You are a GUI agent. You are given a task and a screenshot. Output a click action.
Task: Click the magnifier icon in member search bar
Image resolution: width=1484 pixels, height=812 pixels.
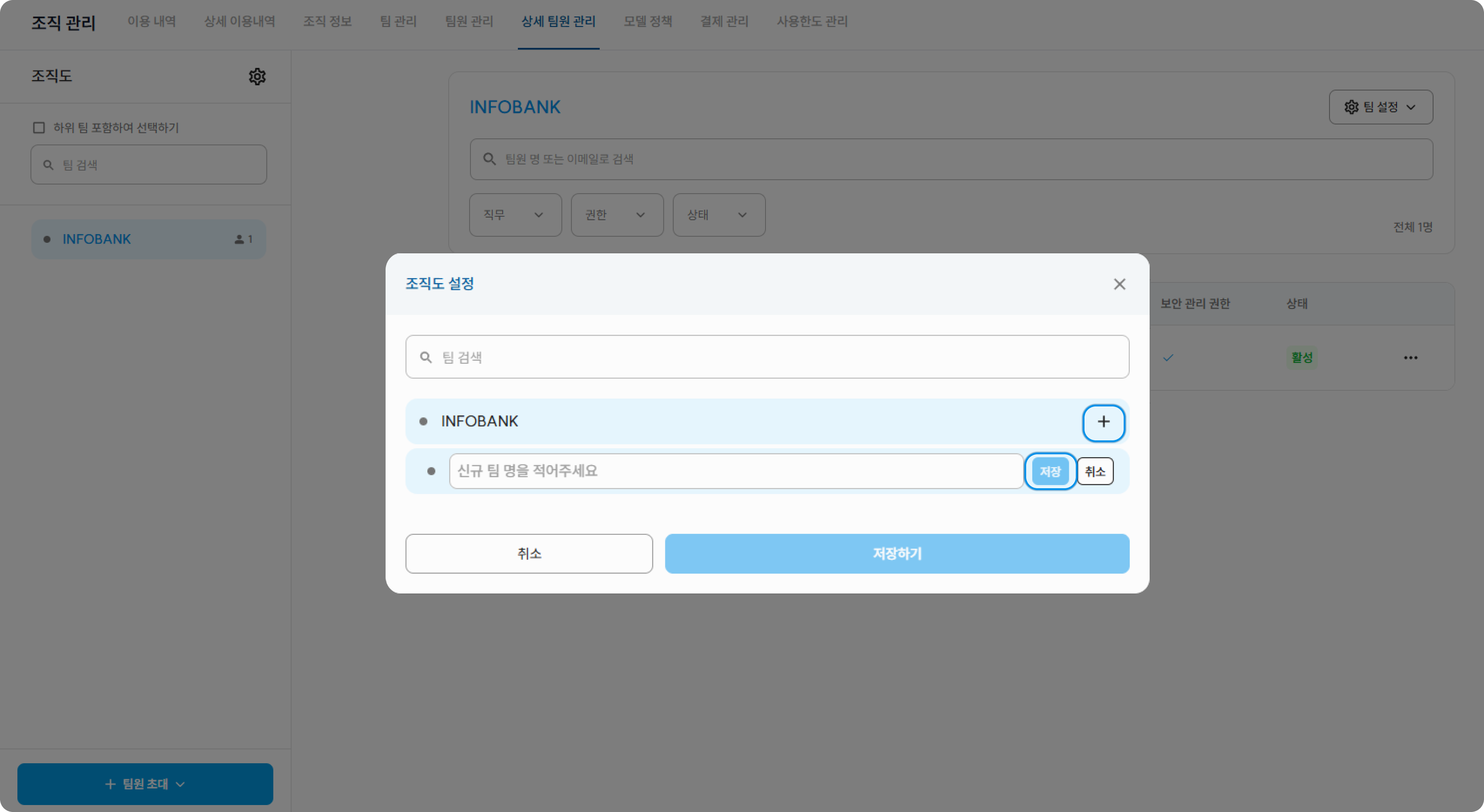coord(489,159)
